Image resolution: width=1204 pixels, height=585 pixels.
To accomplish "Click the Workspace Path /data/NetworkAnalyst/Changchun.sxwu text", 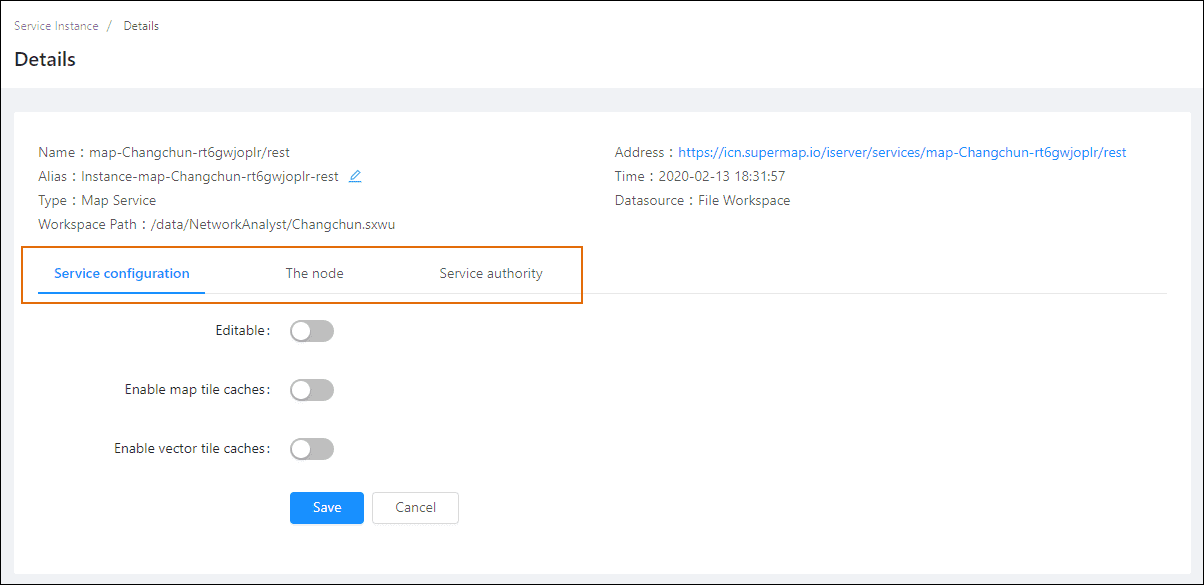I will (x=273, y=224).
